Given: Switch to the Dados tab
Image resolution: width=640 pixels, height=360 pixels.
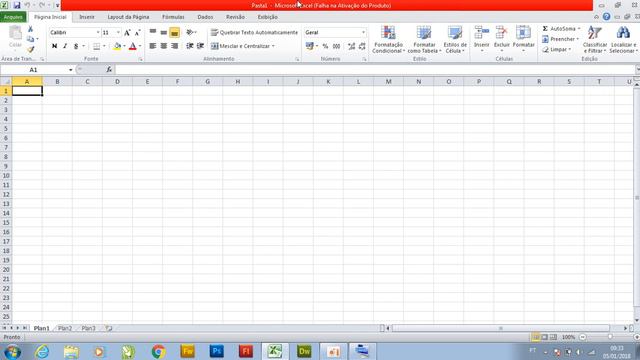Looking at the screenshot, I should pyautogui.click(x=205, y=17).
